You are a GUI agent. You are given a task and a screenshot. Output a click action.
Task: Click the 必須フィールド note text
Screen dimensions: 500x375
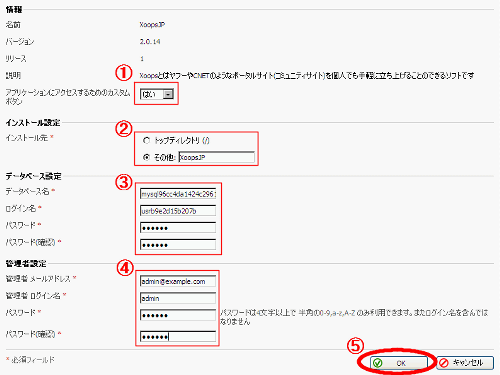coord(33,360)
